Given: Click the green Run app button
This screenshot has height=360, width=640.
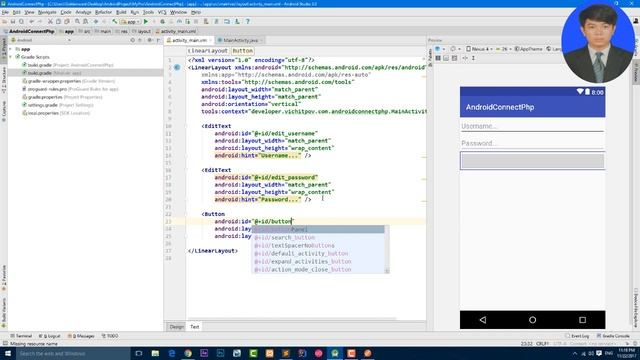Looking at the screenshot, I should coord(146,22).
